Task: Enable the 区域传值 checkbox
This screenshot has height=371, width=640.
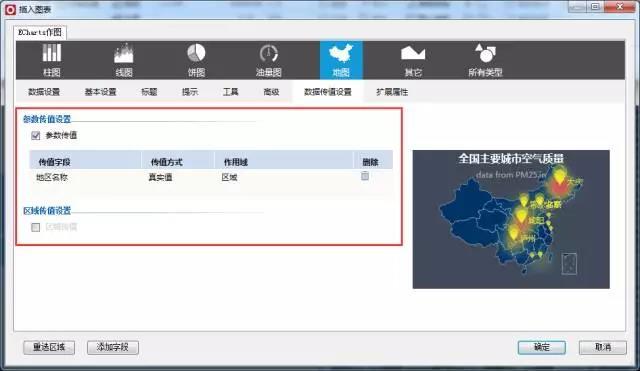Action: coord(36,227)
